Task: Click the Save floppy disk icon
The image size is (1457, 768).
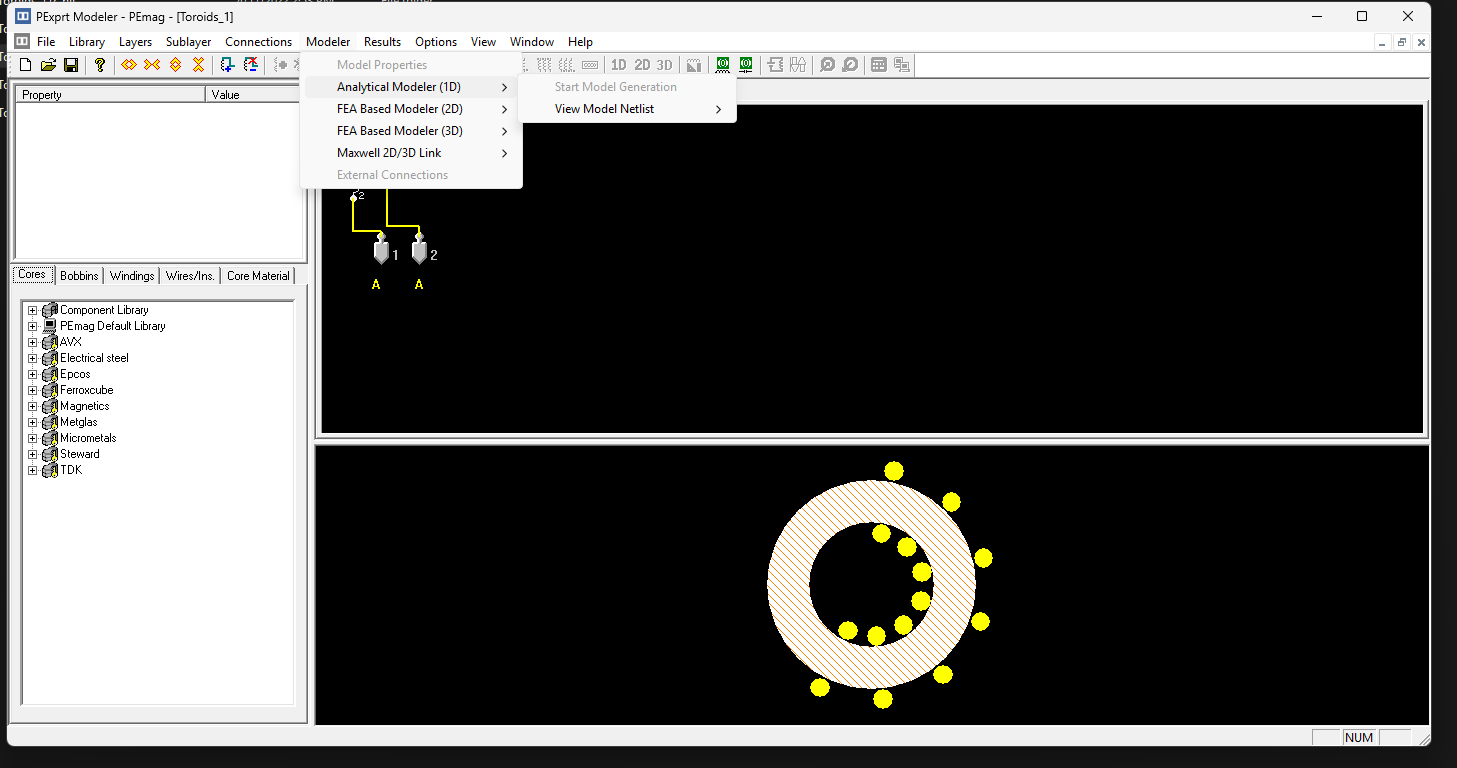Action: click(71, 65)
